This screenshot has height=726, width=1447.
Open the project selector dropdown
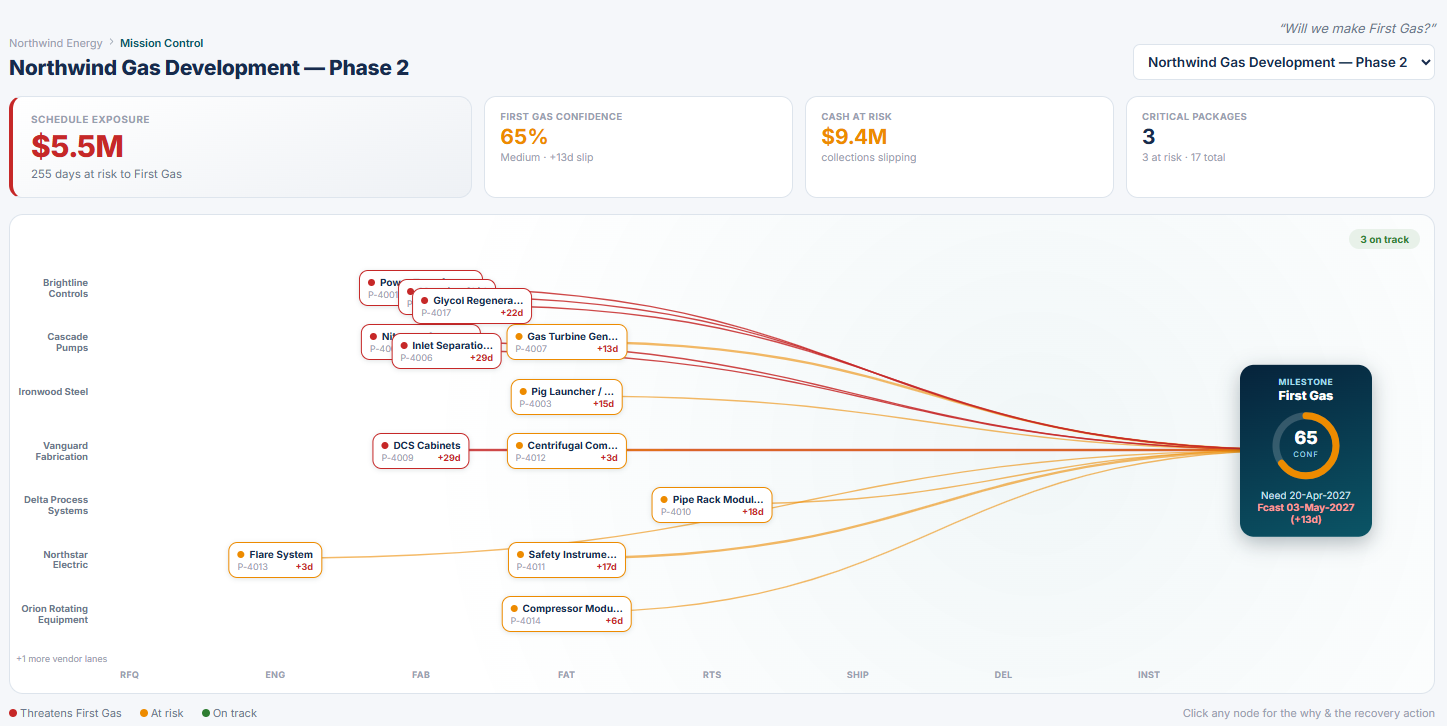coord(1283,62)
